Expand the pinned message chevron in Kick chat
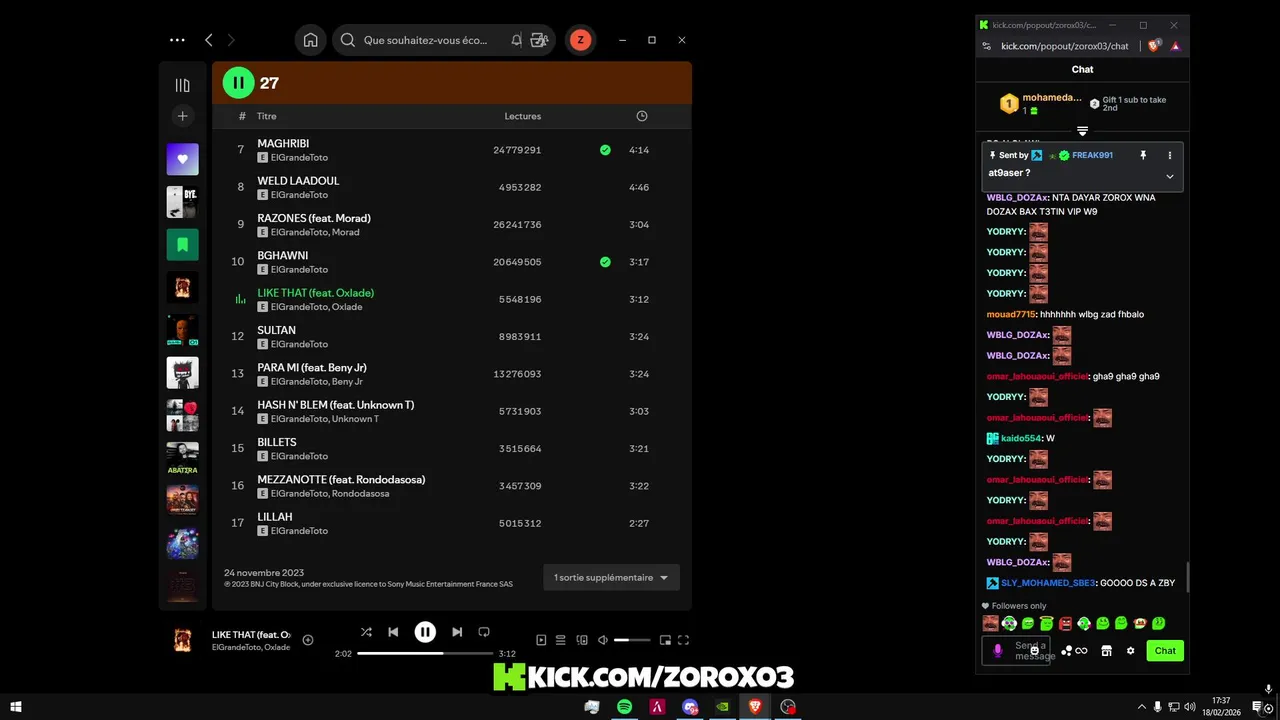Screen dimensions: 1280x720 click(x=1170, y=176)
